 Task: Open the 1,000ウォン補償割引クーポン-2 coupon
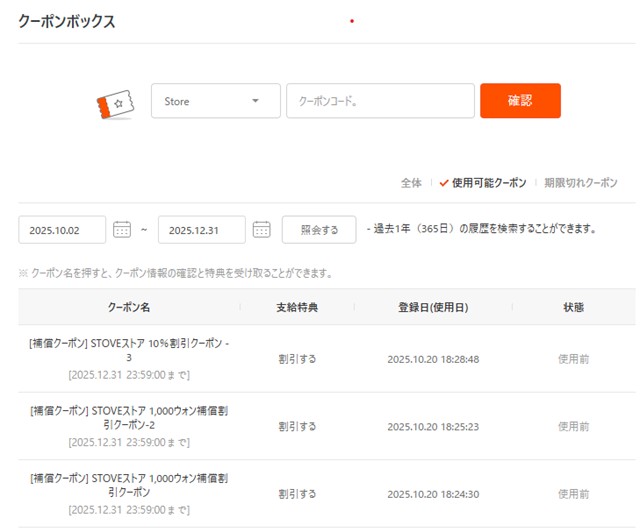129,417
